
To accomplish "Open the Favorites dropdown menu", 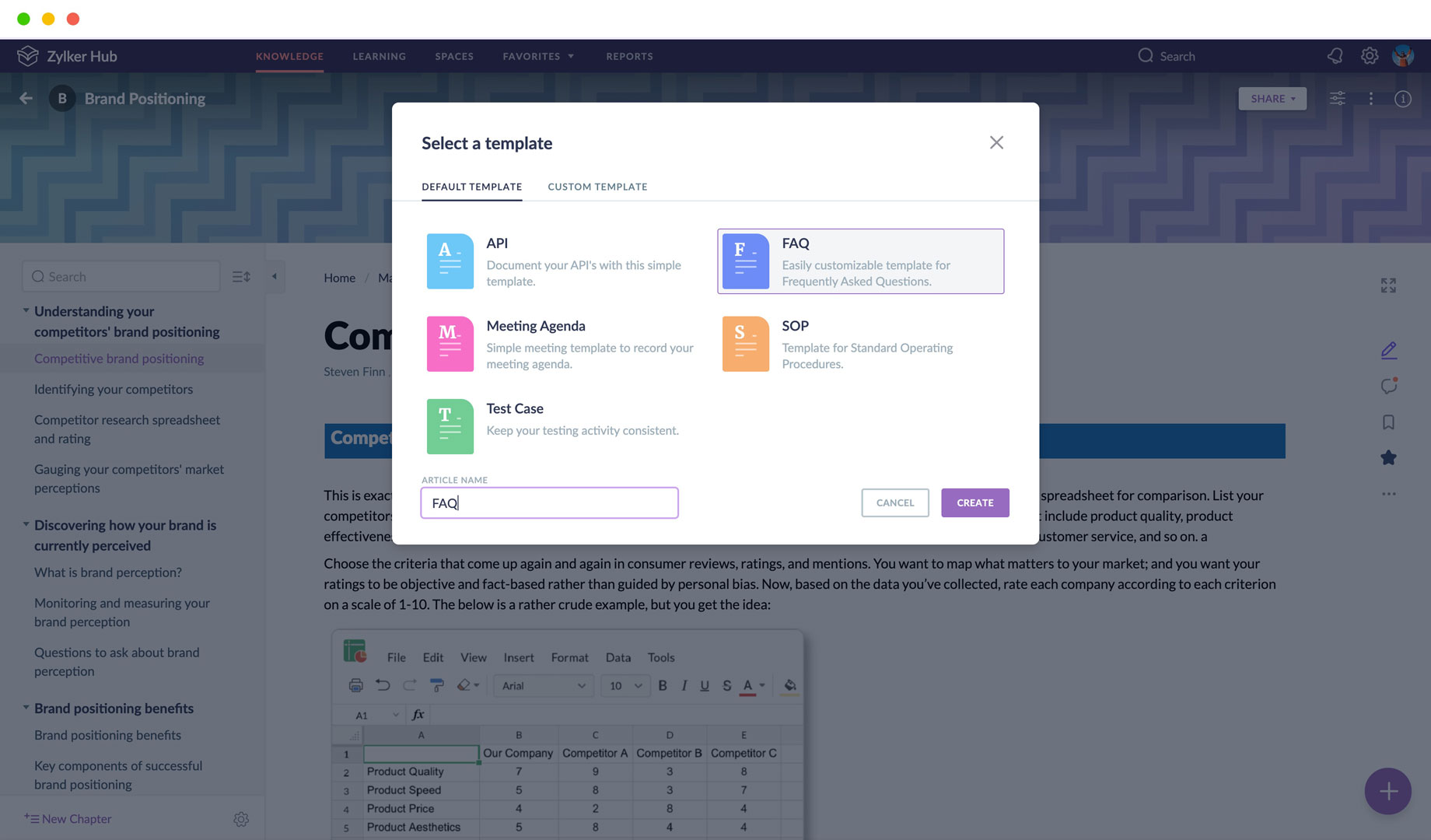I will click(538, 57).
